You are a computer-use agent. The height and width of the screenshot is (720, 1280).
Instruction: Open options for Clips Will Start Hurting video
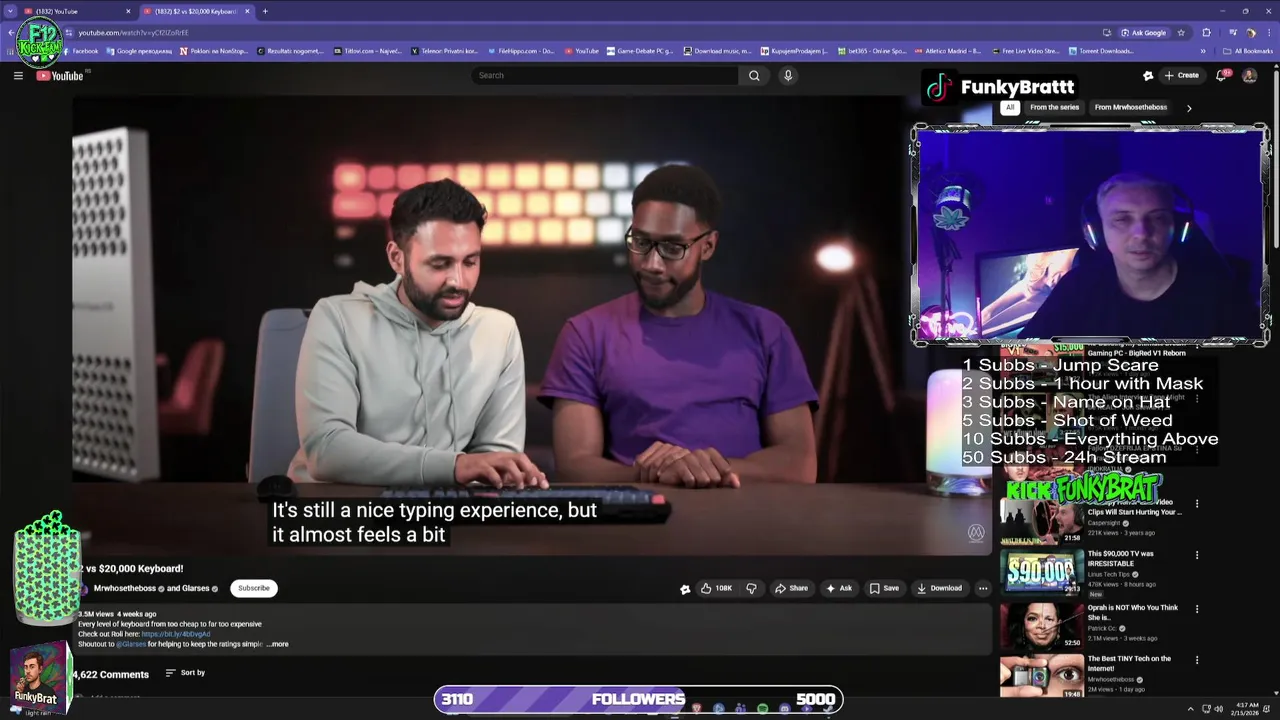[x=1197, y=504]
